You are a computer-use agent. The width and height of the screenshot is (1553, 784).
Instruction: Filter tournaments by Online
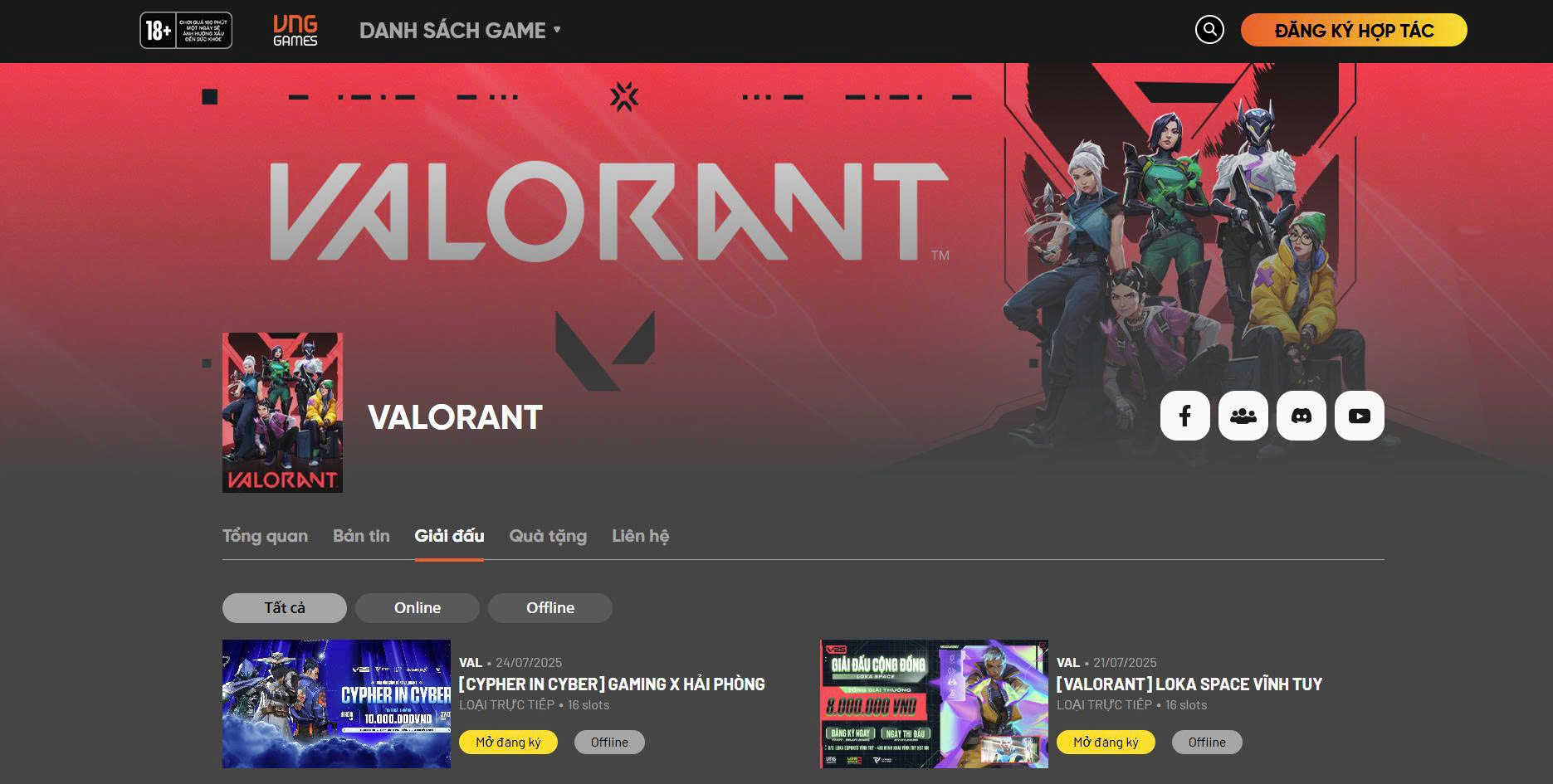(x=418, y=608)
